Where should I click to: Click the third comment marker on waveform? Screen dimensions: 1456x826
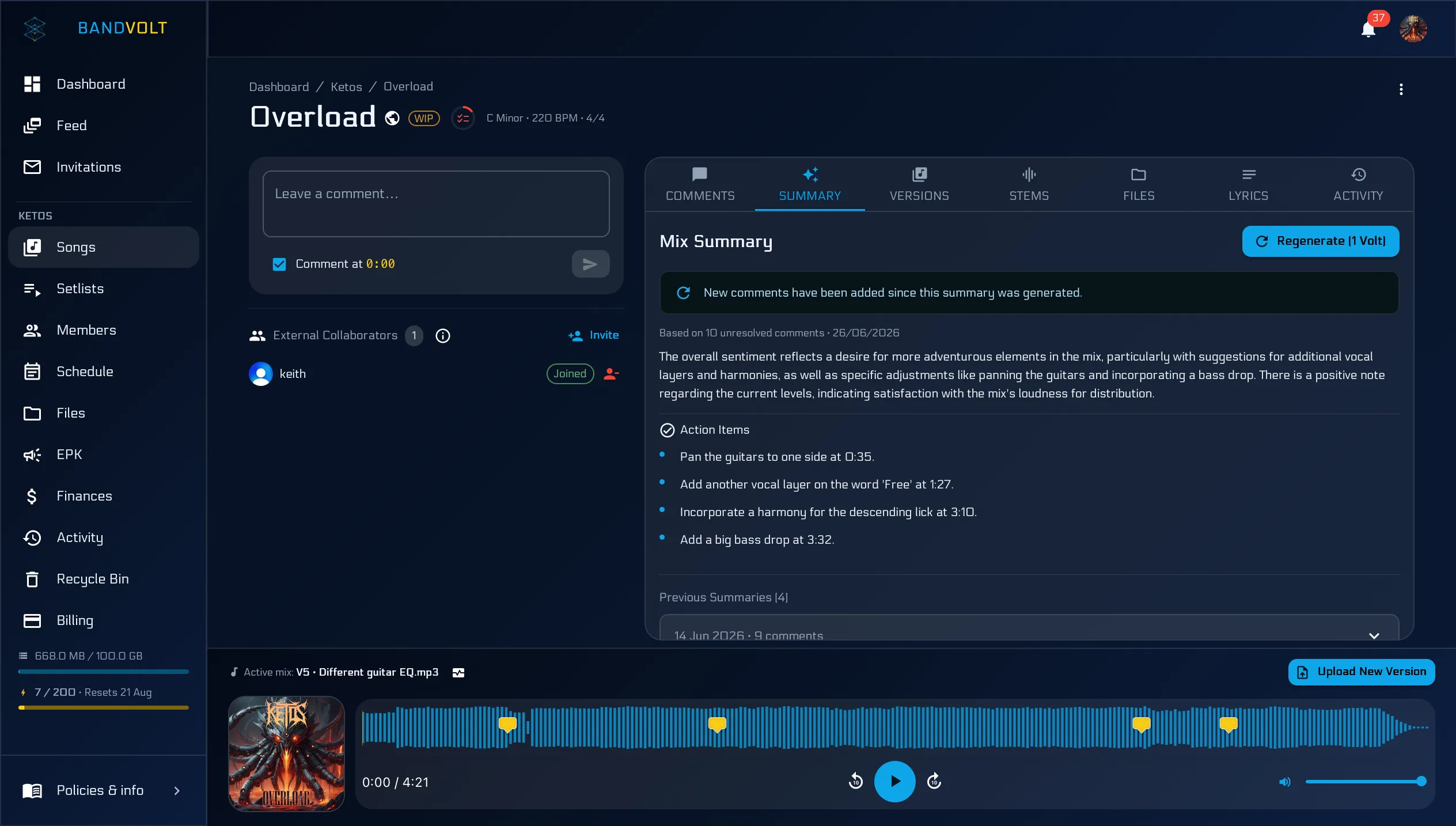pos(1142,724)
